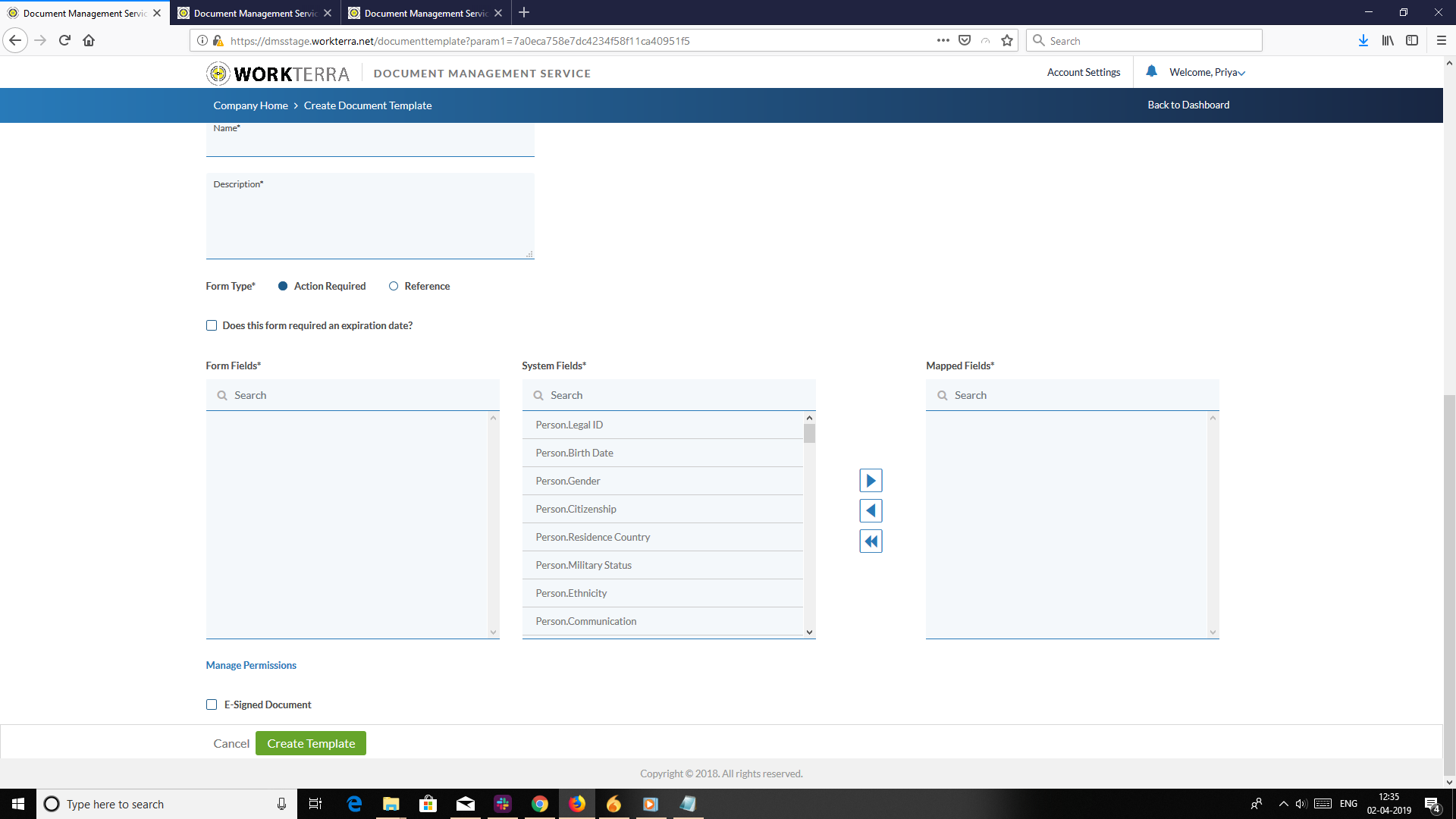This screenshot has height=819, width=1456.
Task: Open Mail app from taskbar
Action: point(465,804)
